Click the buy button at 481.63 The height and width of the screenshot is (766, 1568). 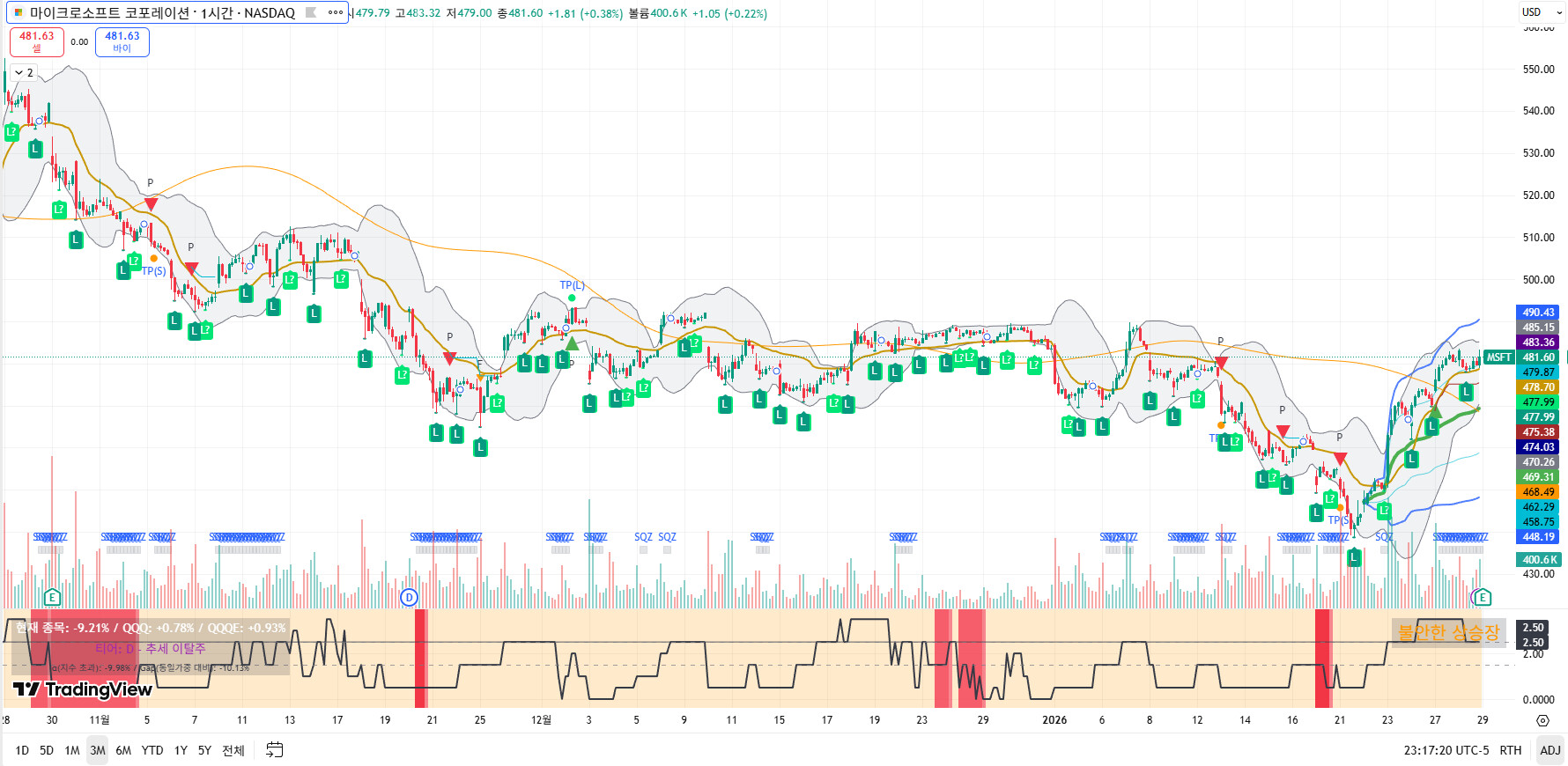(x=122, y=41)
